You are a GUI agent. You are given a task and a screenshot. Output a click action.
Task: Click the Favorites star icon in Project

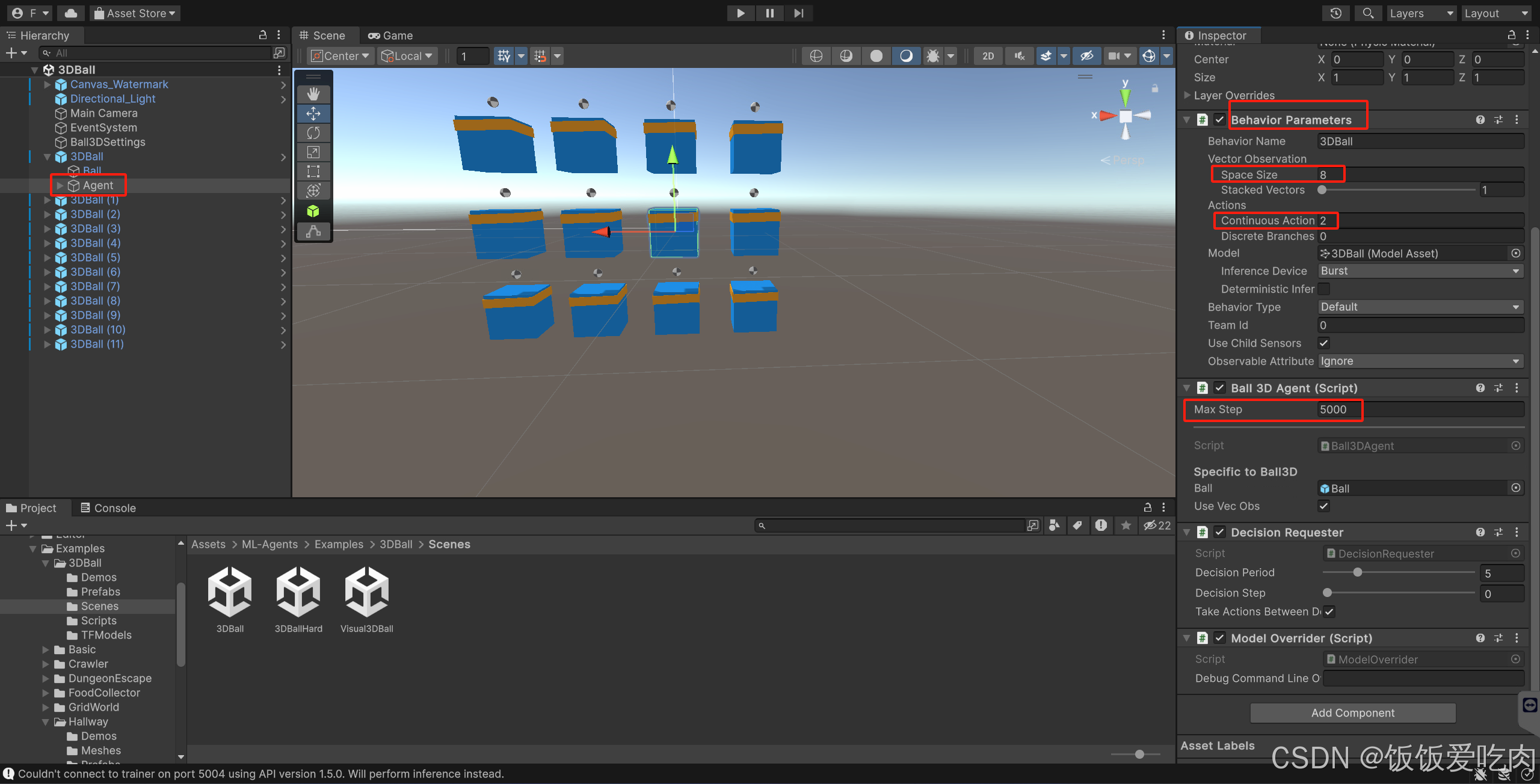(x=1126, y=525)
